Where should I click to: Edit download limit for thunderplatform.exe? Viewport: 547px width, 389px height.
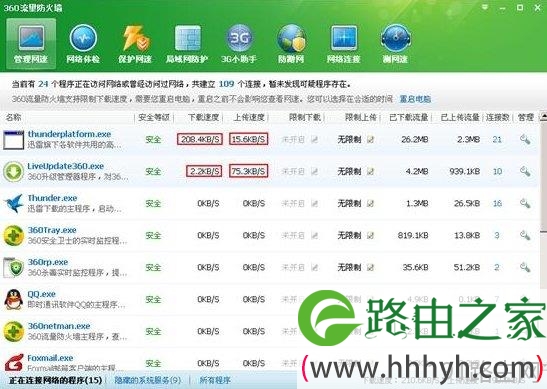pyautogui.click(x=314, y=140)
